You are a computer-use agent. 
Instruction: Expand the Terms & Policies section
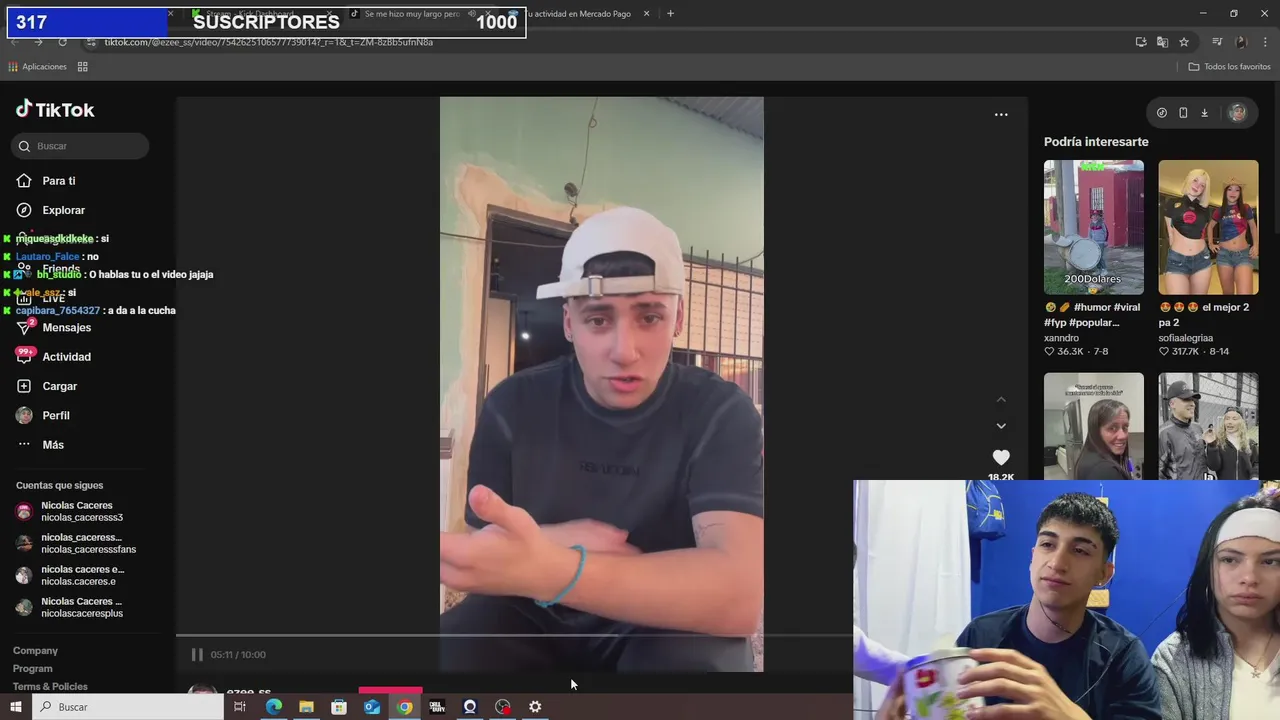click(50, 687)
